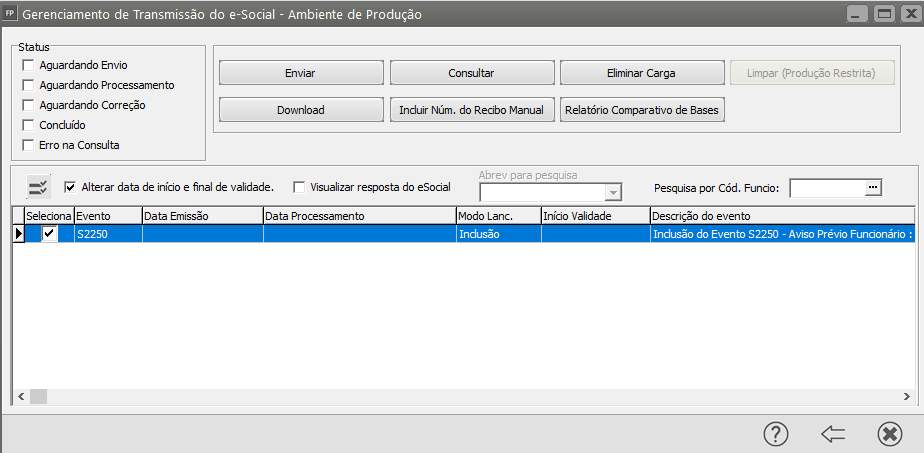924x453 pixels.
Task: Click the select-all checklist icon
Action: [39, 187]
